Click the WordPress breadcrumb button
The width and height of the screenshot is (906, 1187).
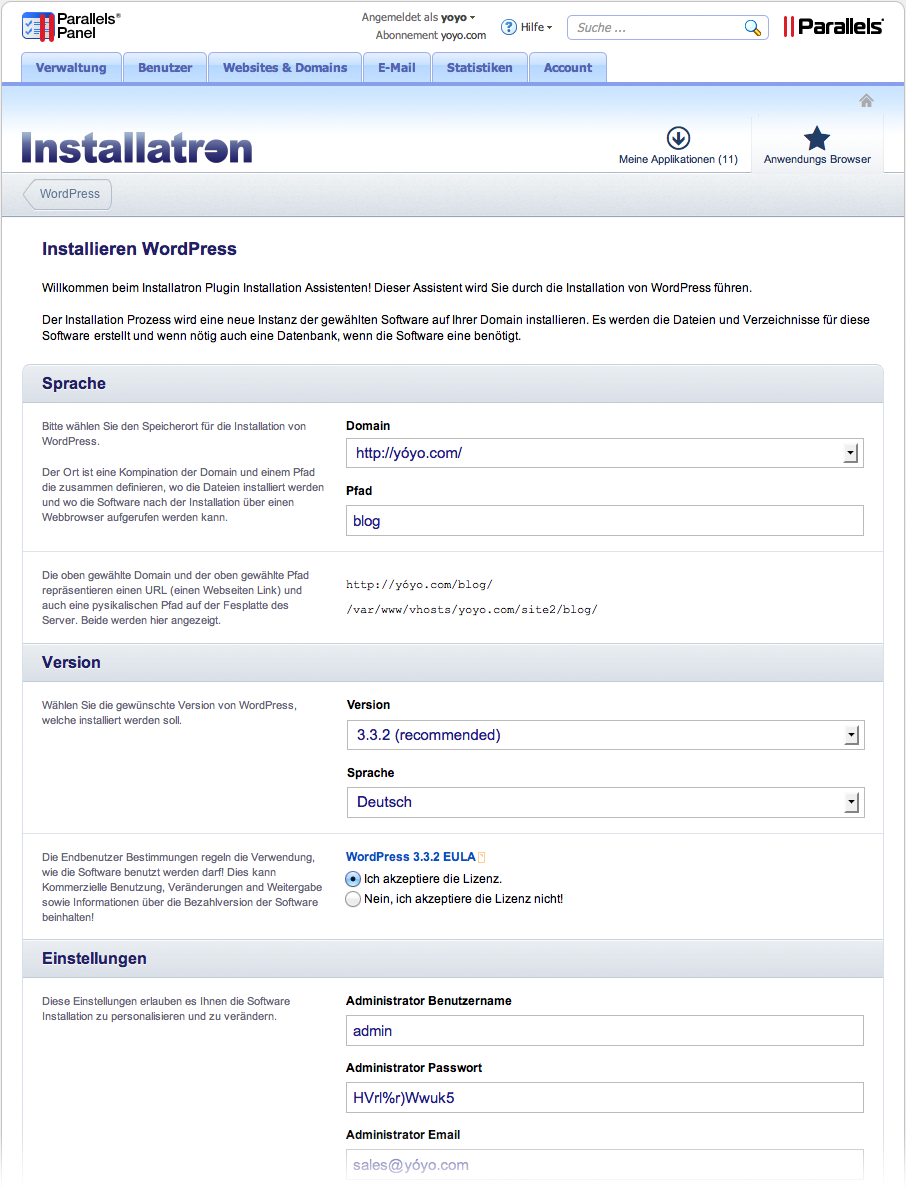click(67, 194)
